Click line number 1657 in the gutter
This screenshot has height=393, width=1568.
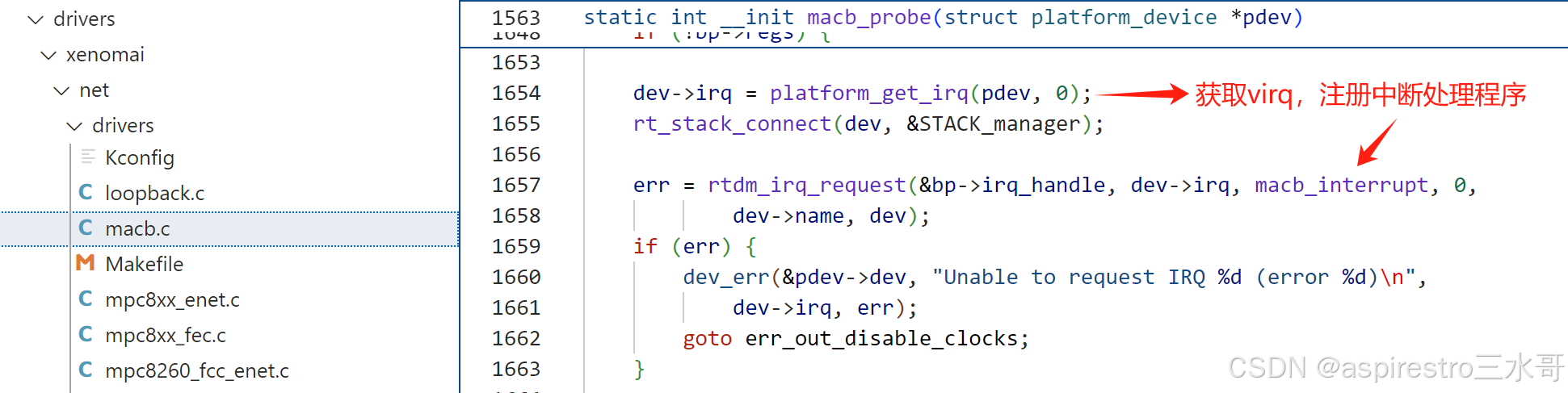516,186
